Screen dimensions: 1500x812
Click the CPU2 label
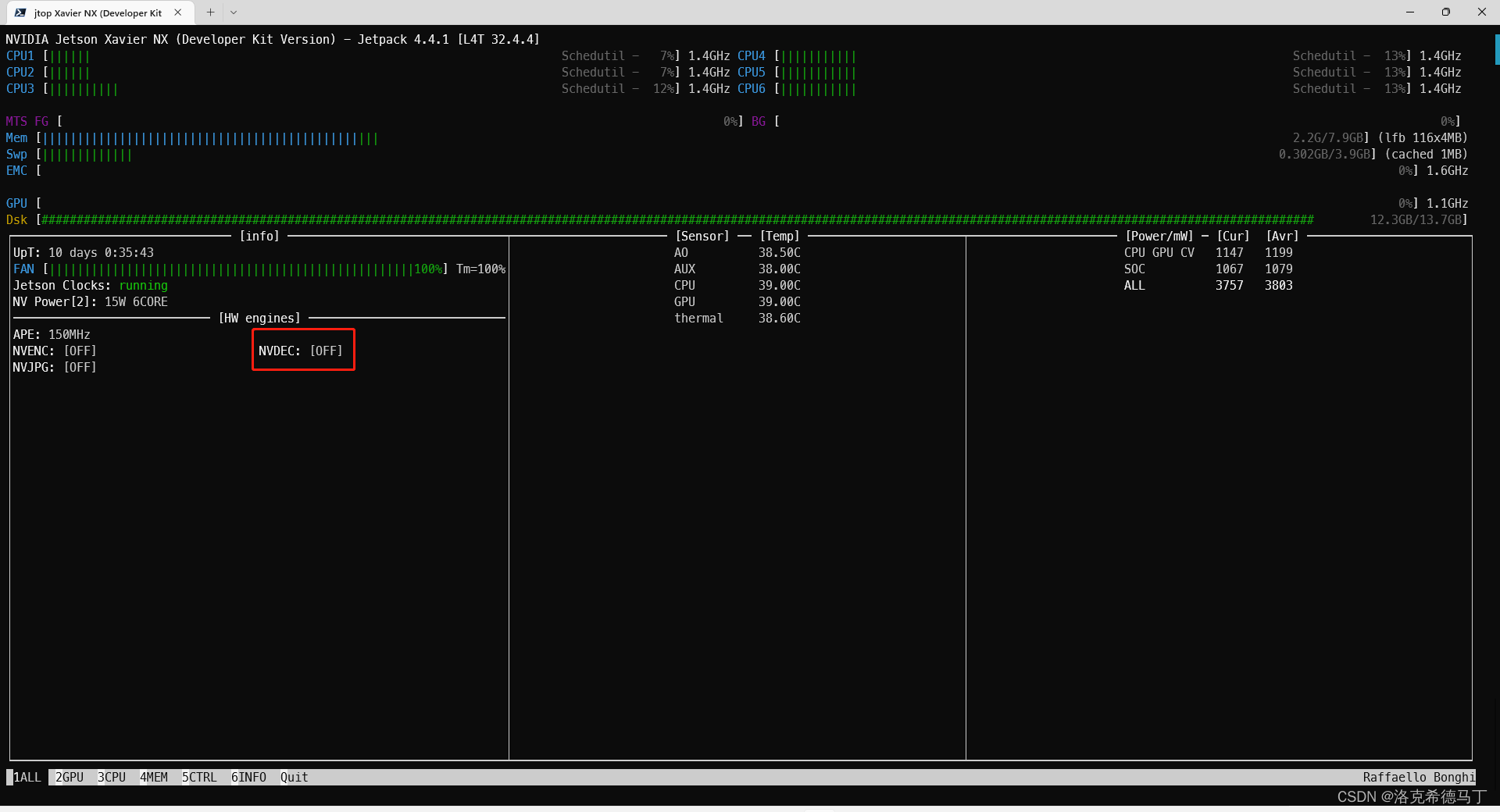tap(20, 73)
